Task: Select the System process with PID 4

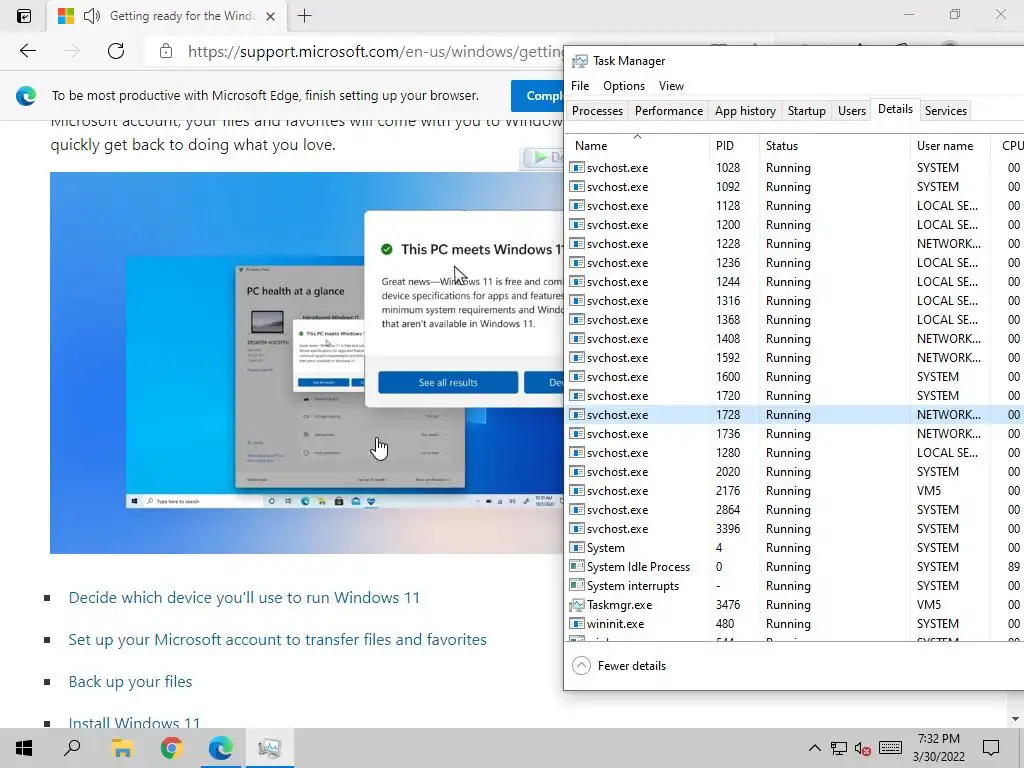Action: tap(795, 548)
